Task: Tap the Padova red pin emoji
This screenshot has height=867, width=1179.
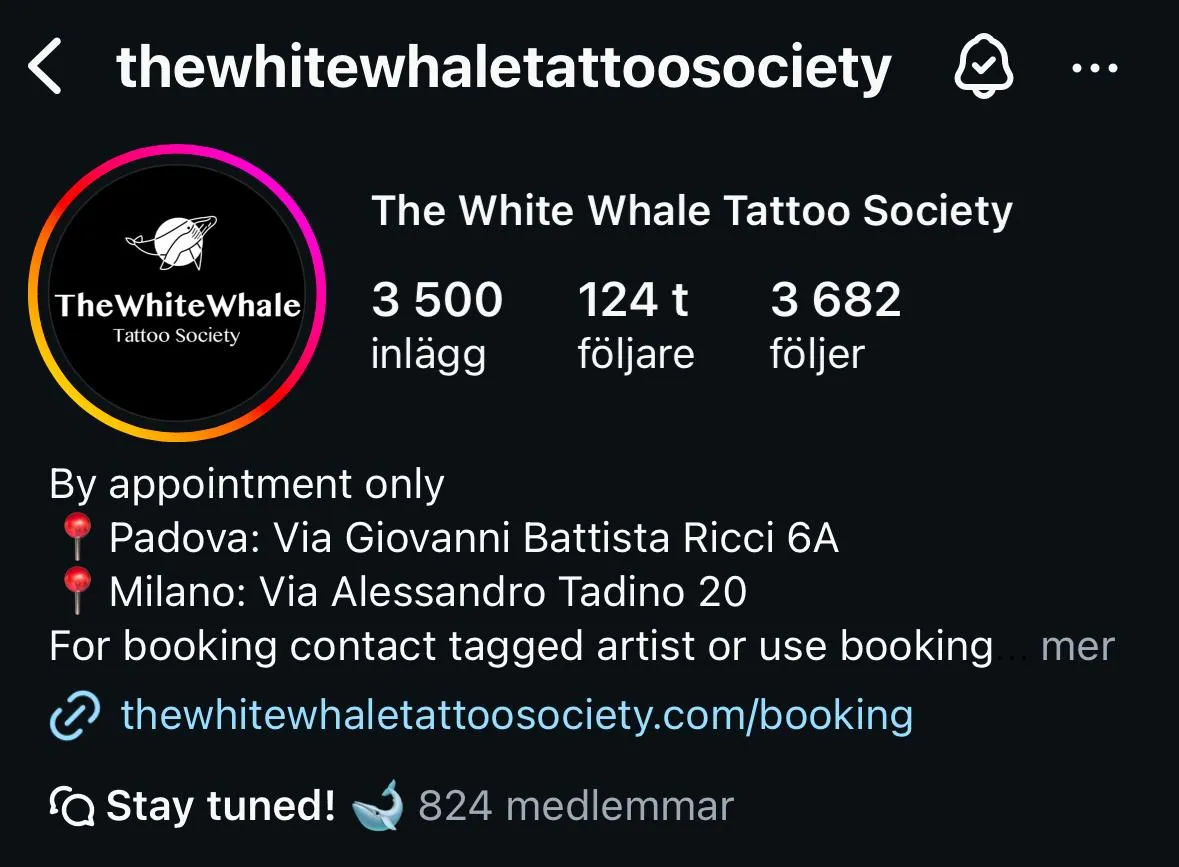Action: 77,536
